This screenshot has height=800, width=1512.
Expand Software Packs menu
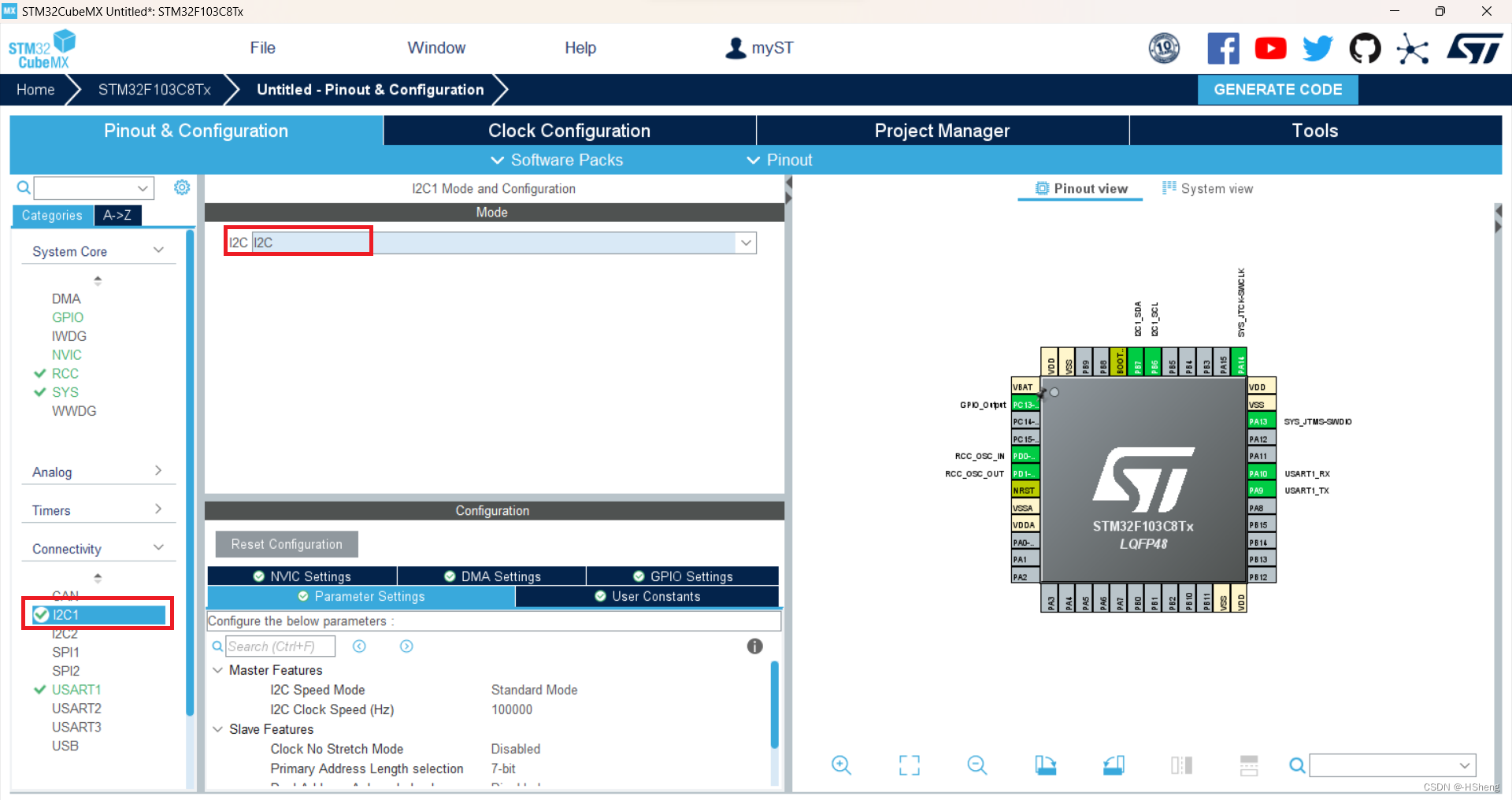click(557, 160)
